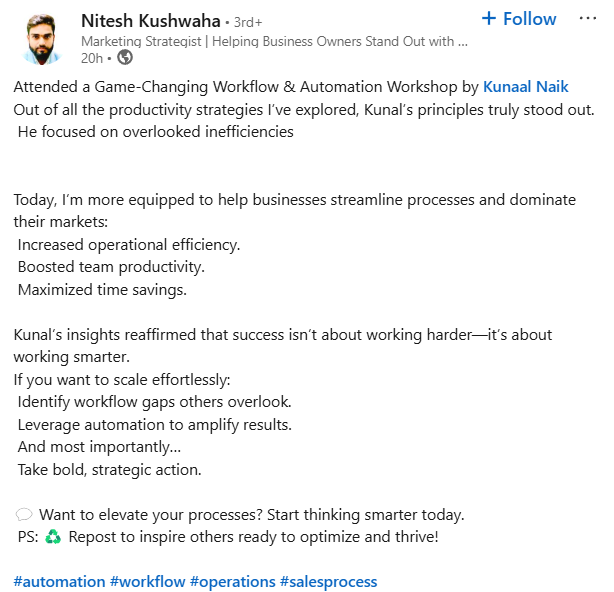Image resolution: width=614 pixels, height=592 pixels.
Task: Click the speech bubble emoji icon
Action: click(24, 515)
